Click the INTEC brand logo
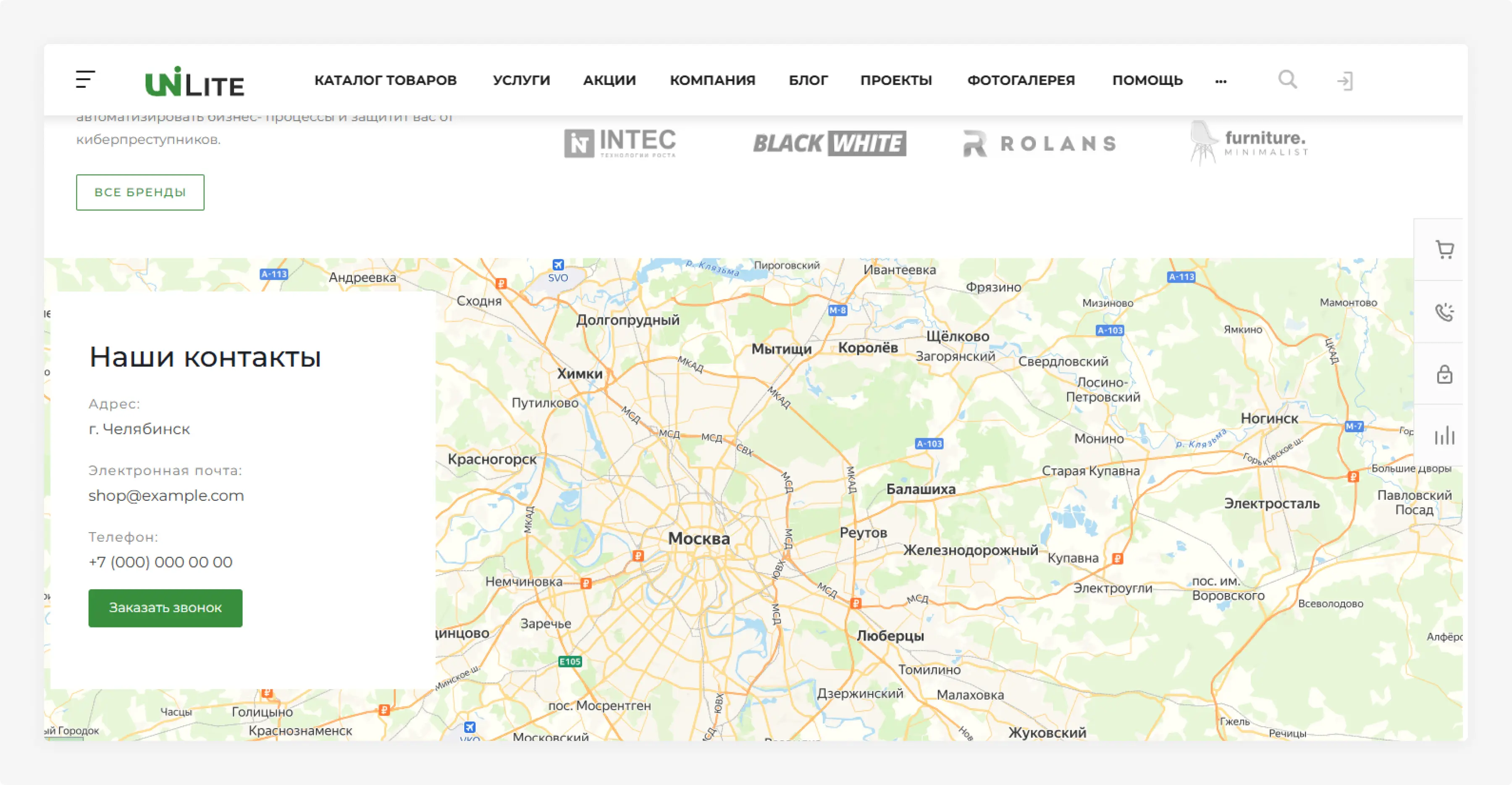Viewport: 1512px width, 785px height. [x=620, y=143]
